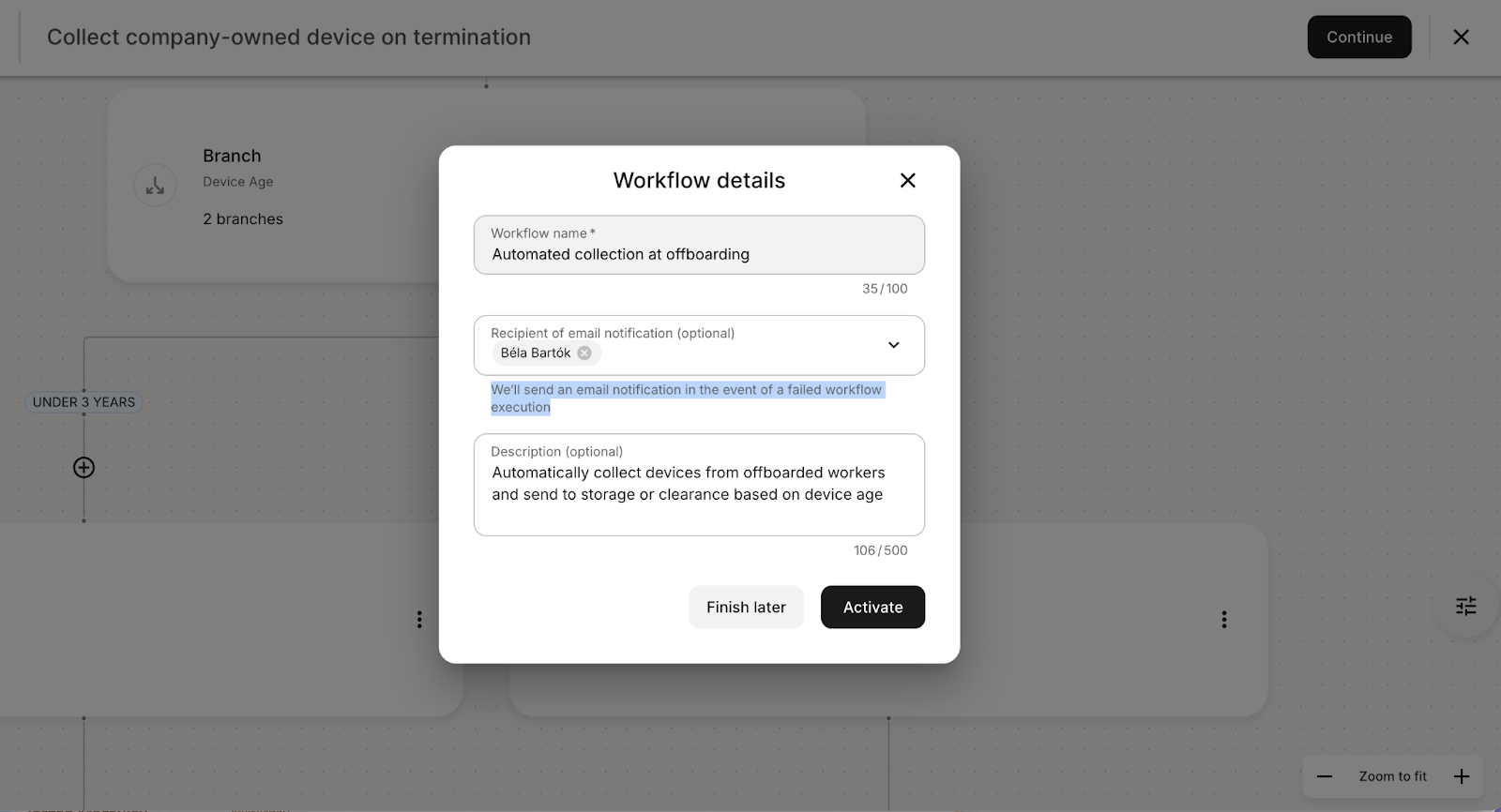Select the Branch card title
The width and height of the screenshot is (1501, 812).
pos(232,156)
